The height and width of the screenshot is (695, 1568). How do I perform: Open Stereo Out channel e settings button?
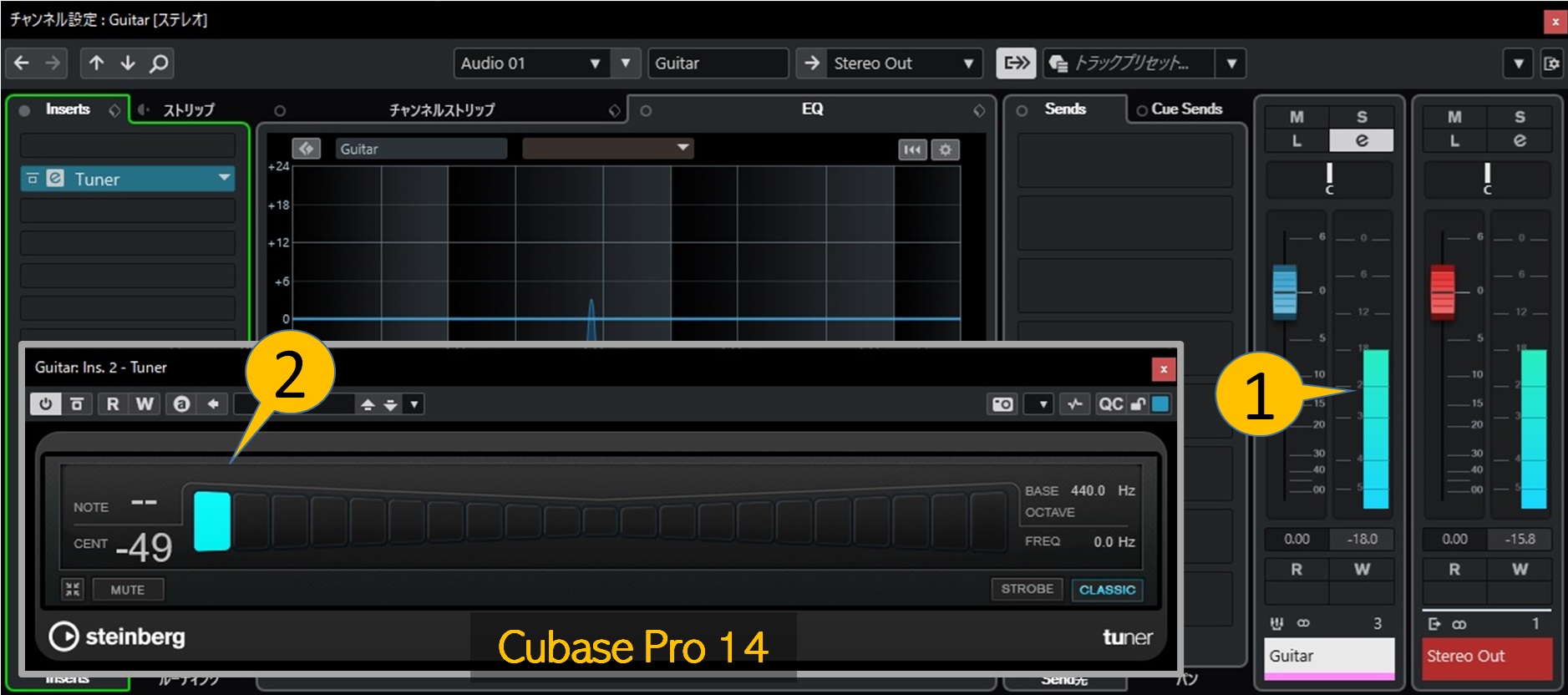point(1520,141)
